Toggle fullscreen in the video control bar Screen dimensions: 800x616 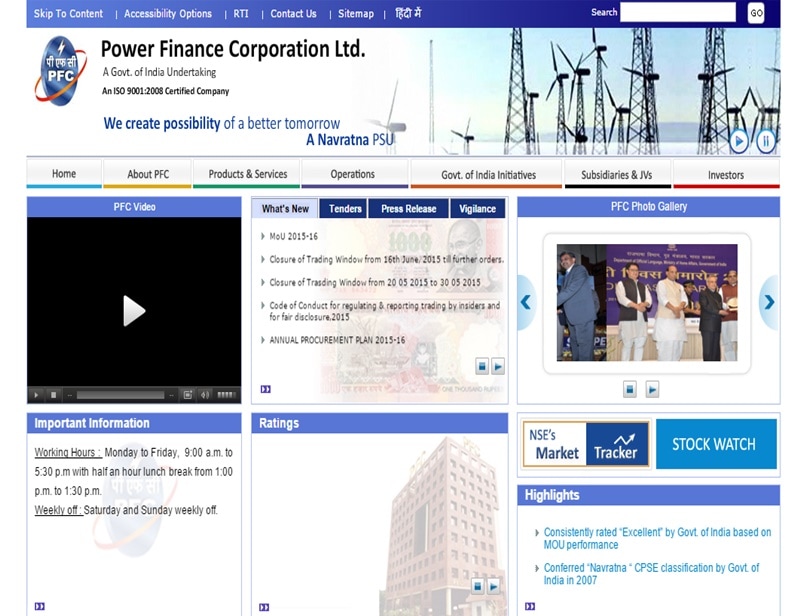coord(187,395)
